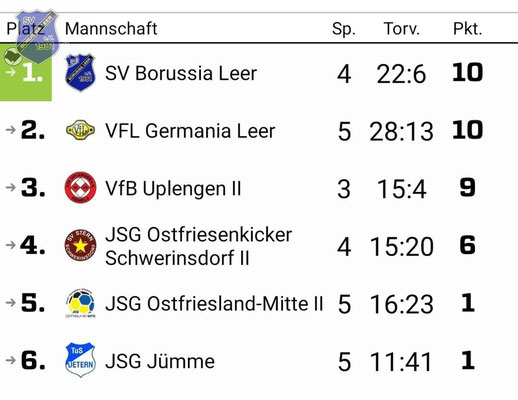Click the Pkt. column header

pos(467,29)
